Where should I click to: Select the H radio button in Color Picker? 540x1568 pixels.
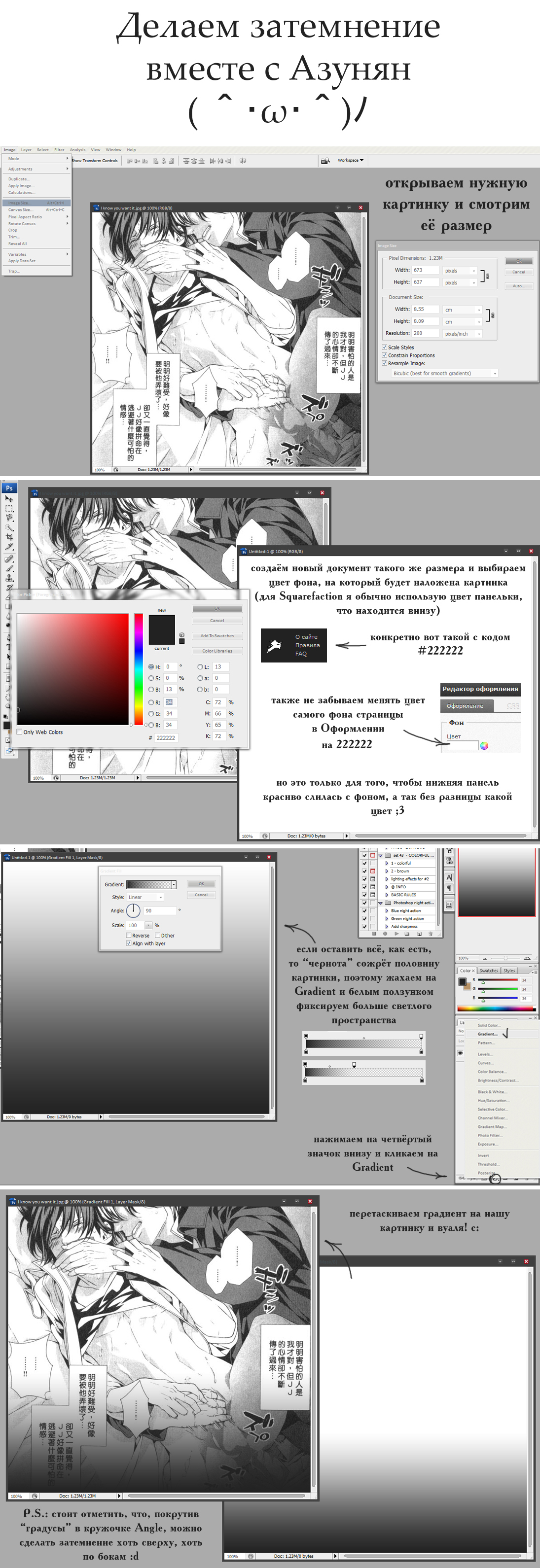(x=151, y=666)
